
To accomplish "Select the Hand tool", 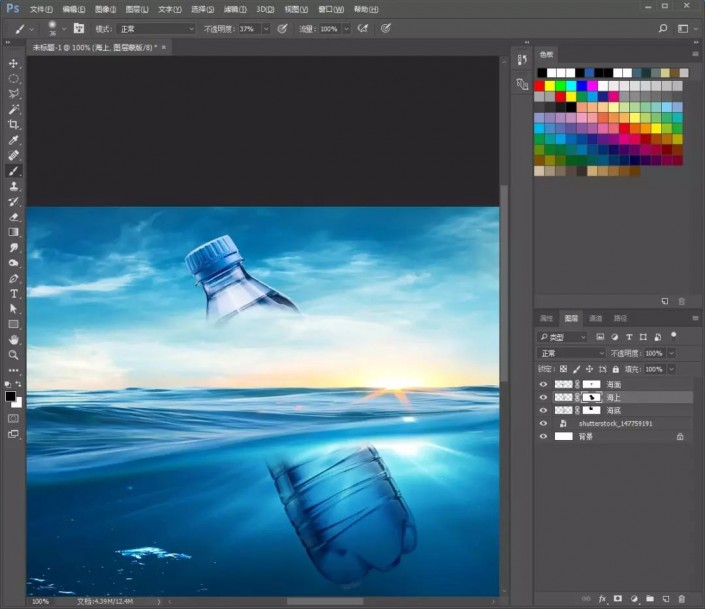I will coord(13,340).
